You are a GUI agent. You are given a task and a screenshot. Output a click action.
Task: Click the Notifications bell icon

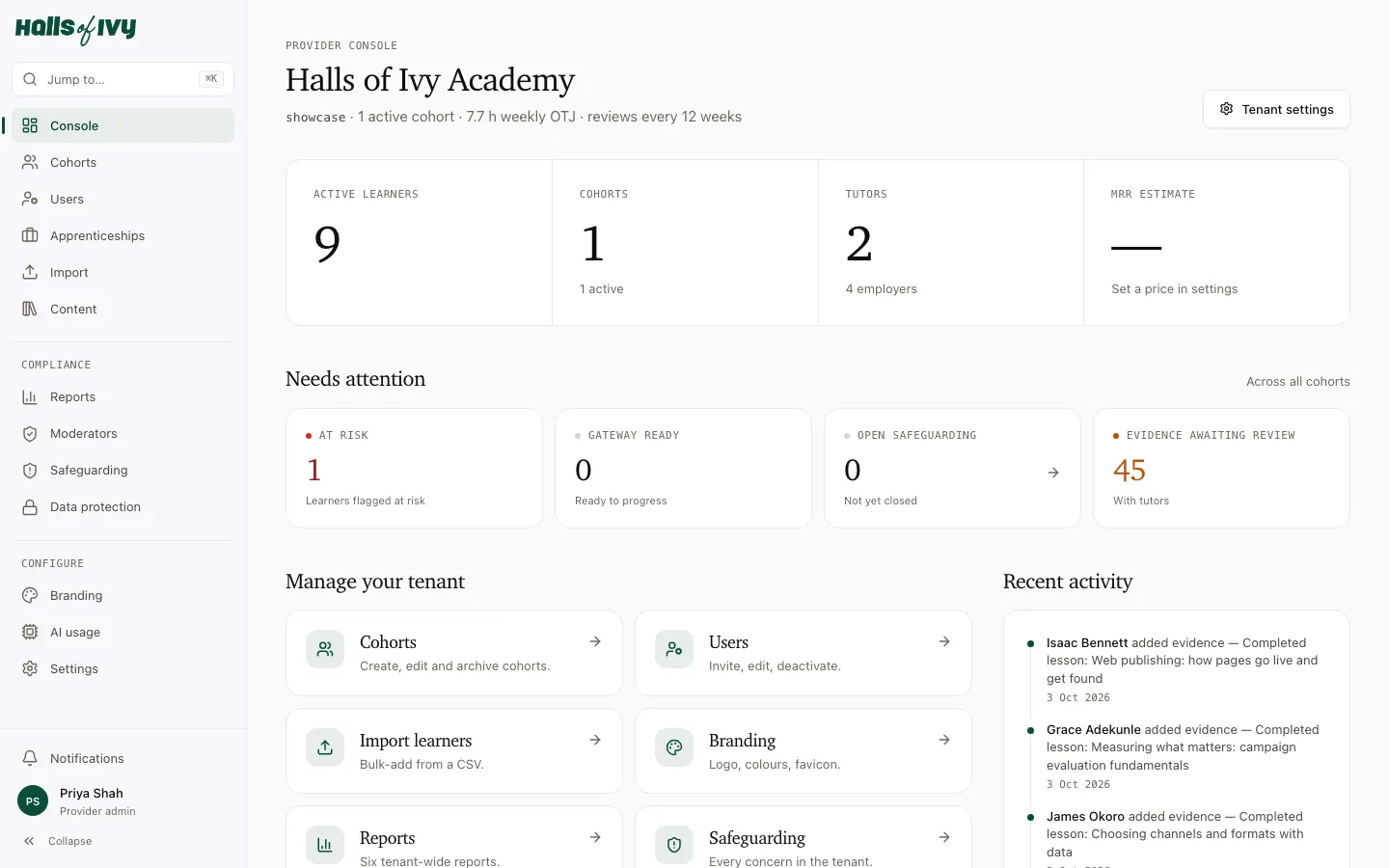click(x=30, y=758)
